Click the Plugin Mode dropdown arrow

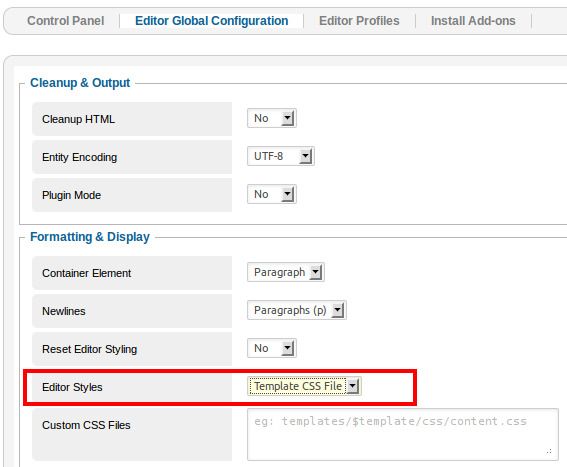(x=287, y=194)
